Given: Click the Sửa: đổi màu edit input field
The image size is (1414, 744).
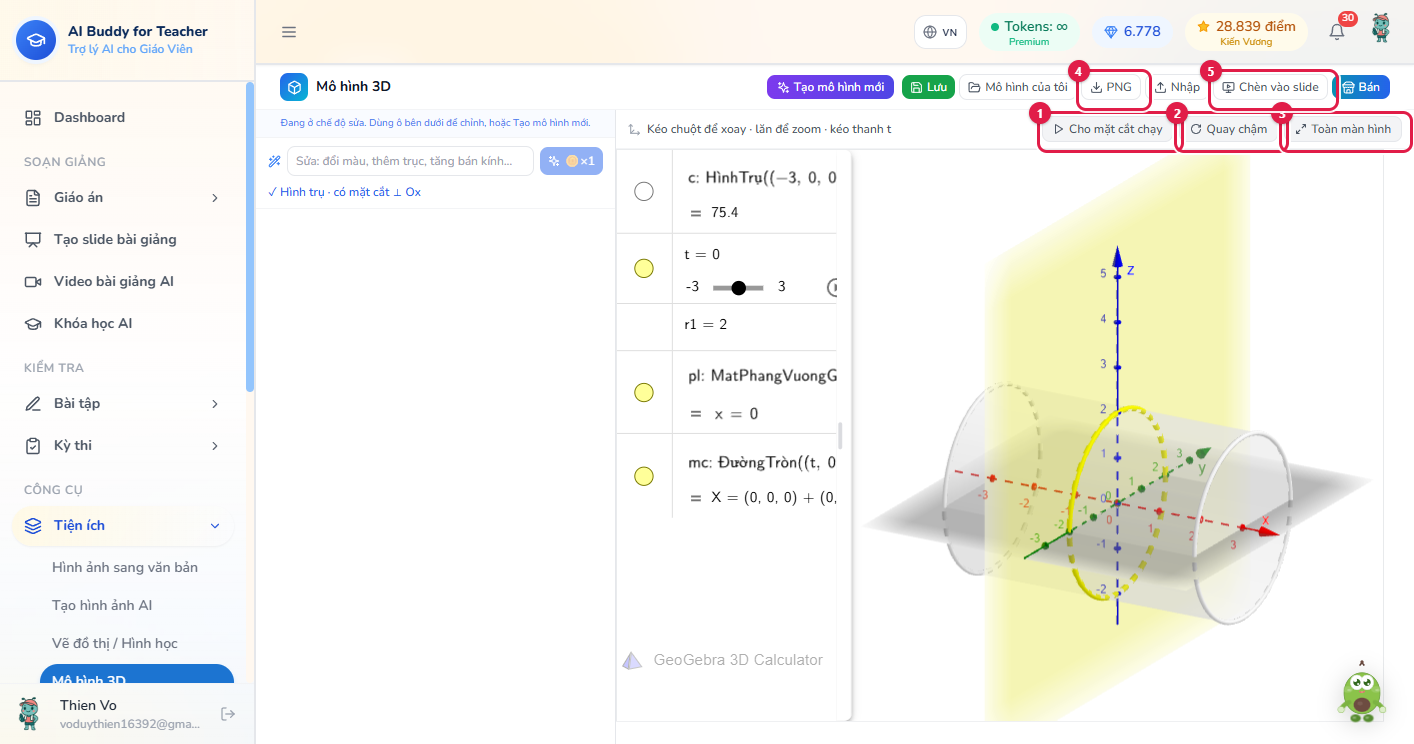Looking at the screenshot, I should coord(410,161).
